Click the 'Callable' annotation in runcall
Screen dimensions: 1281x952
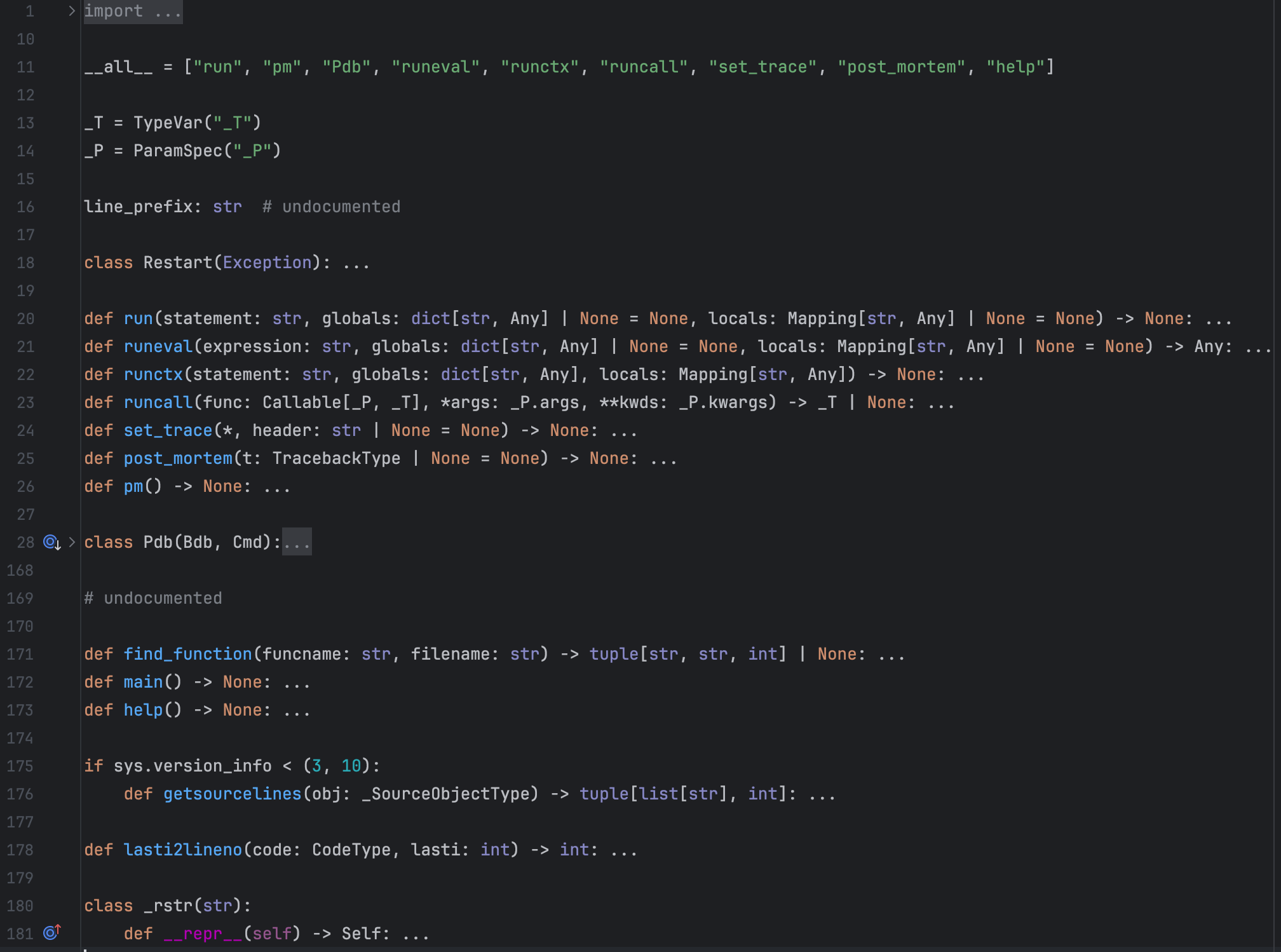[x=302, y=402]
